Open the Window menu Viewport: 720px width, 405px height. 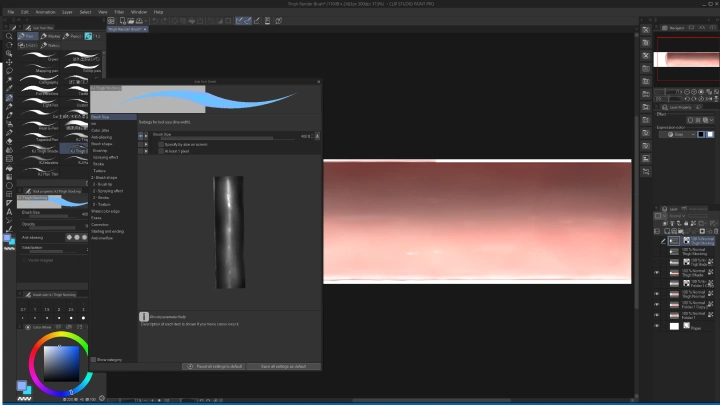tap(139, 12)
